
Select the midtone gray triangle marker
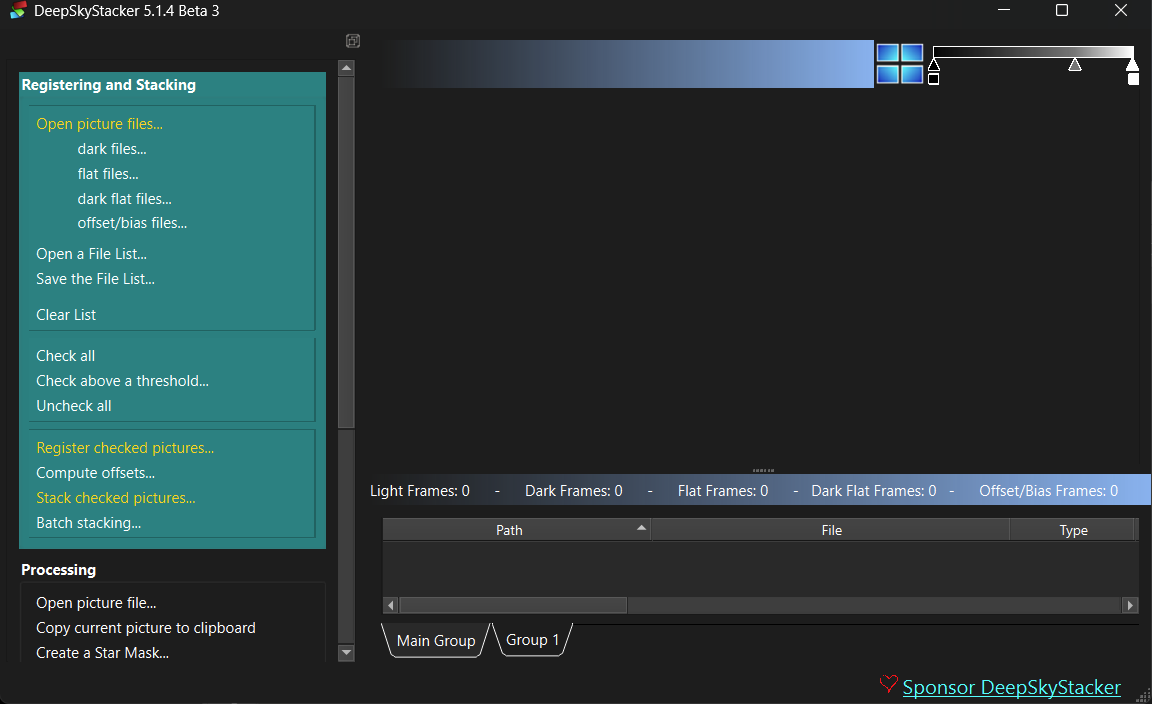click(x=1075, y=65)
